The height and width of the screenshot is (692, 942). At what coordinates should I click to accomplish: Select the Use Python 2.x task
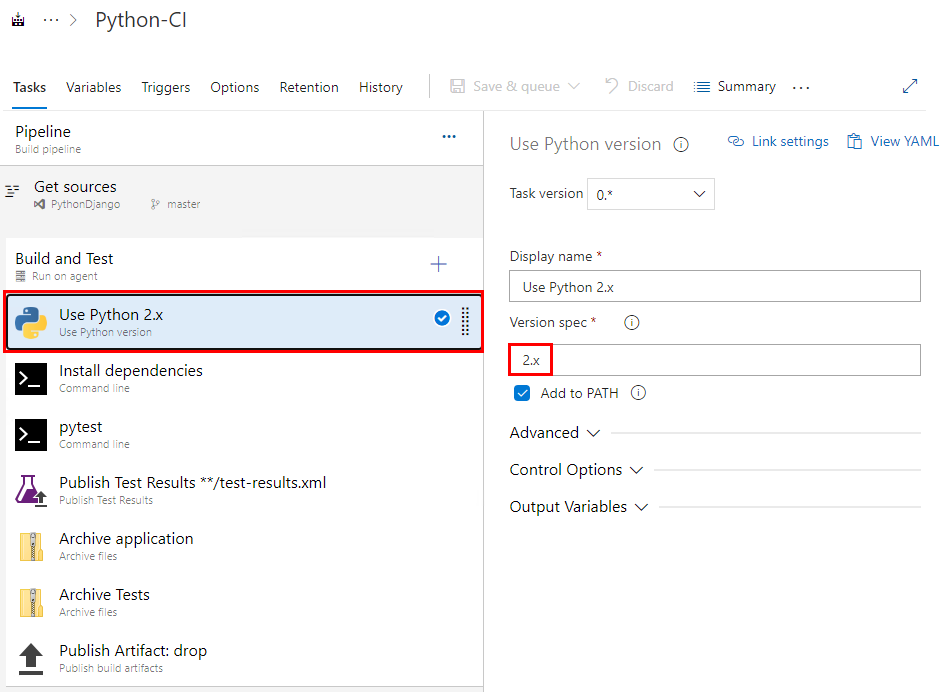pos(244,322)
